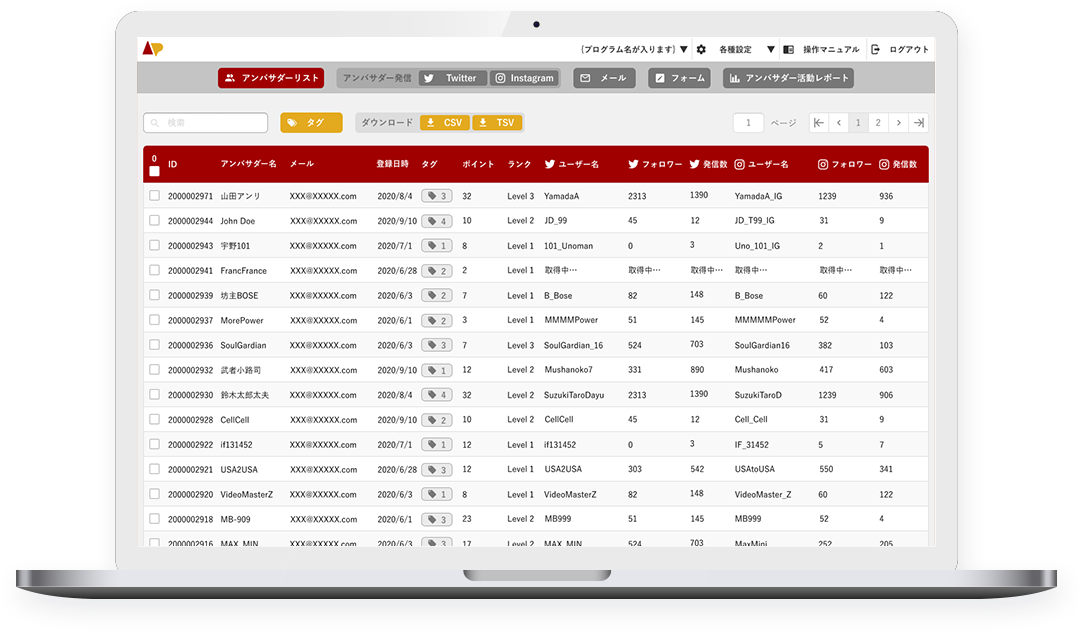Click the logout icon (ログアウト)
This screenshot has width=1081, height=632.
[876, 49]
